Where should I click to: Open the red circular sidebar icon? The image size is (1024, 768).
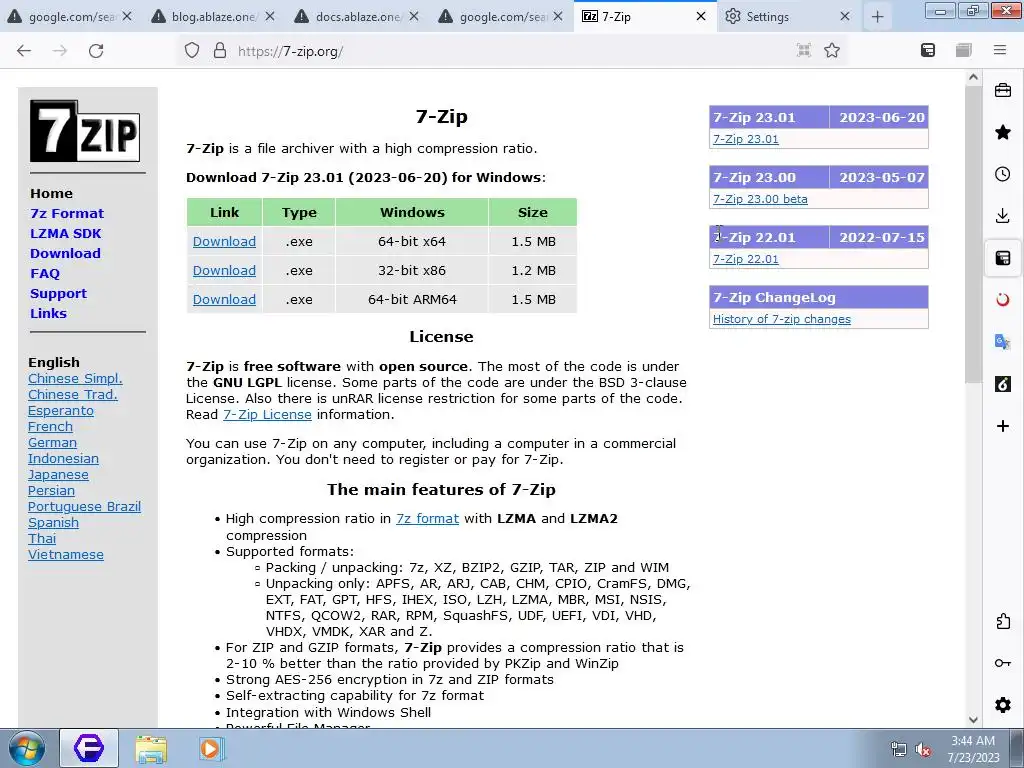click(x=1002, y=300)
